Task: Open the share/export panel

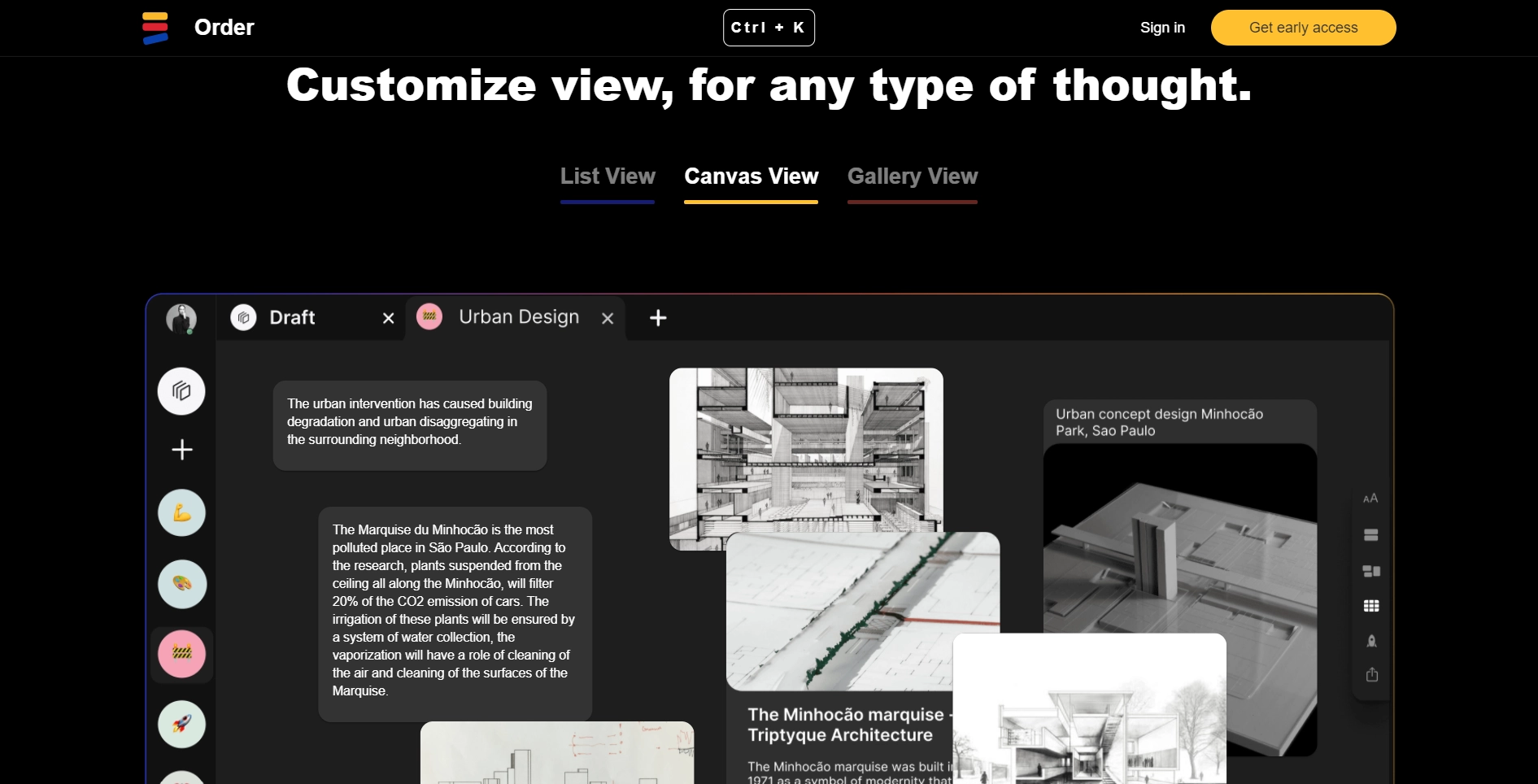Action: click(x=1371, y=674)
